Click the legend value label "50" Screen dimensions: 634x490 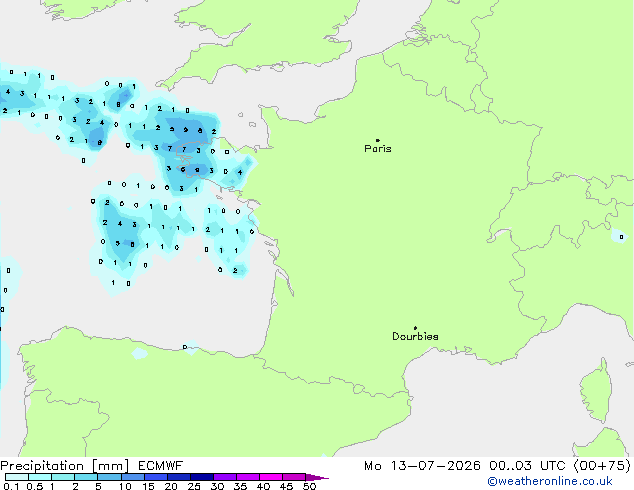pyautogui.click(x=309, y=486)
